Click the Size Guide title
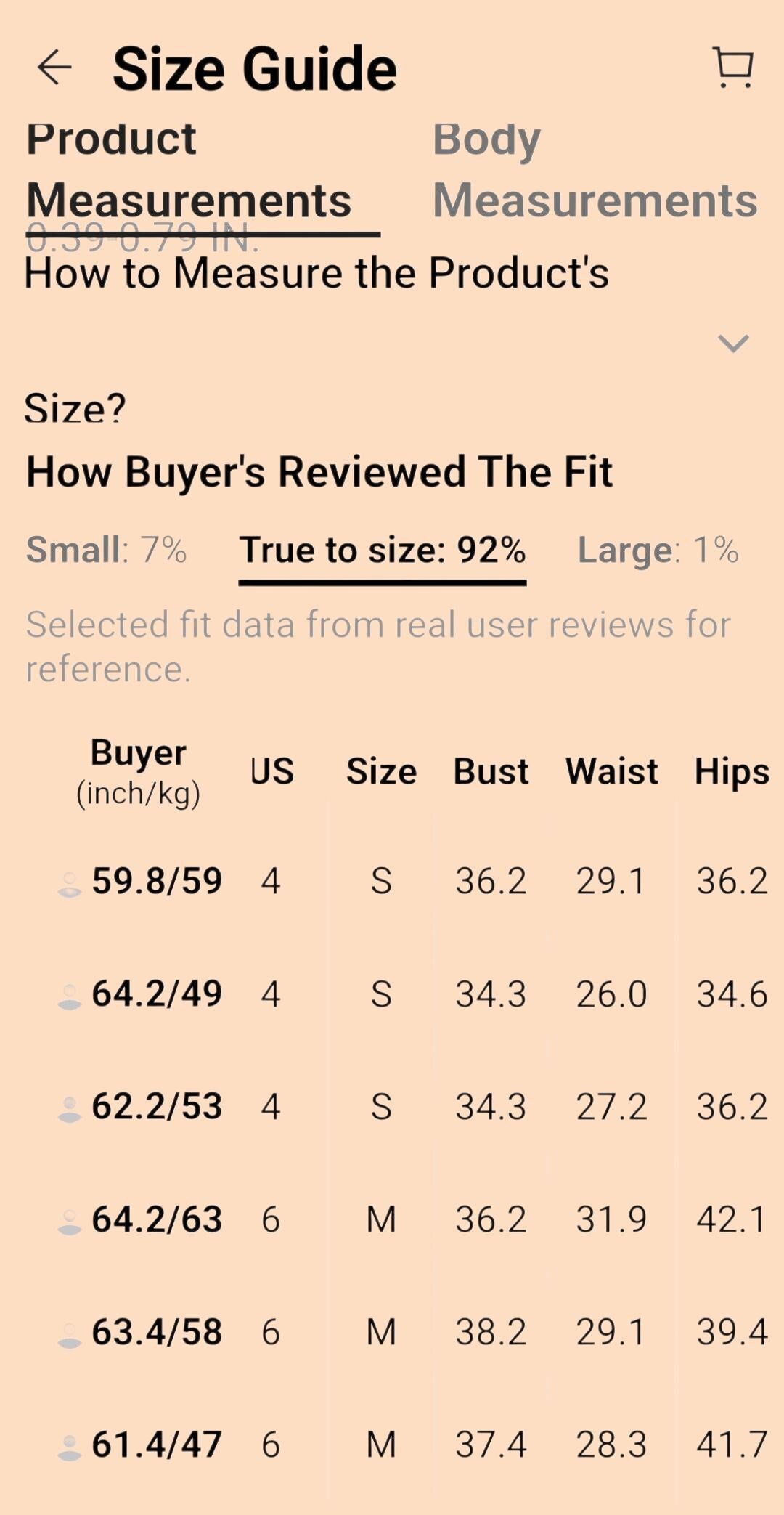 [255, 68]
